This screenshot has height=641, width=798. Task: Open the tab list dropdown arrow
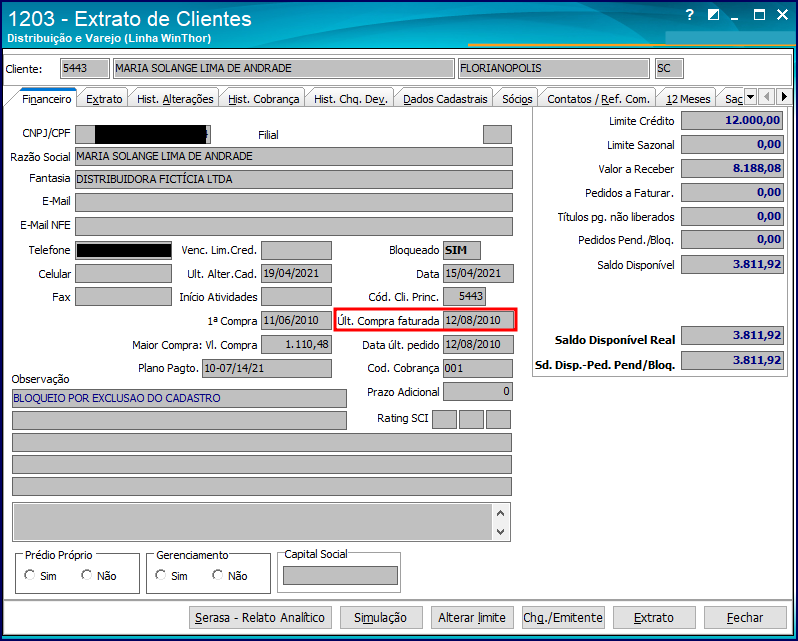(750, 97)
